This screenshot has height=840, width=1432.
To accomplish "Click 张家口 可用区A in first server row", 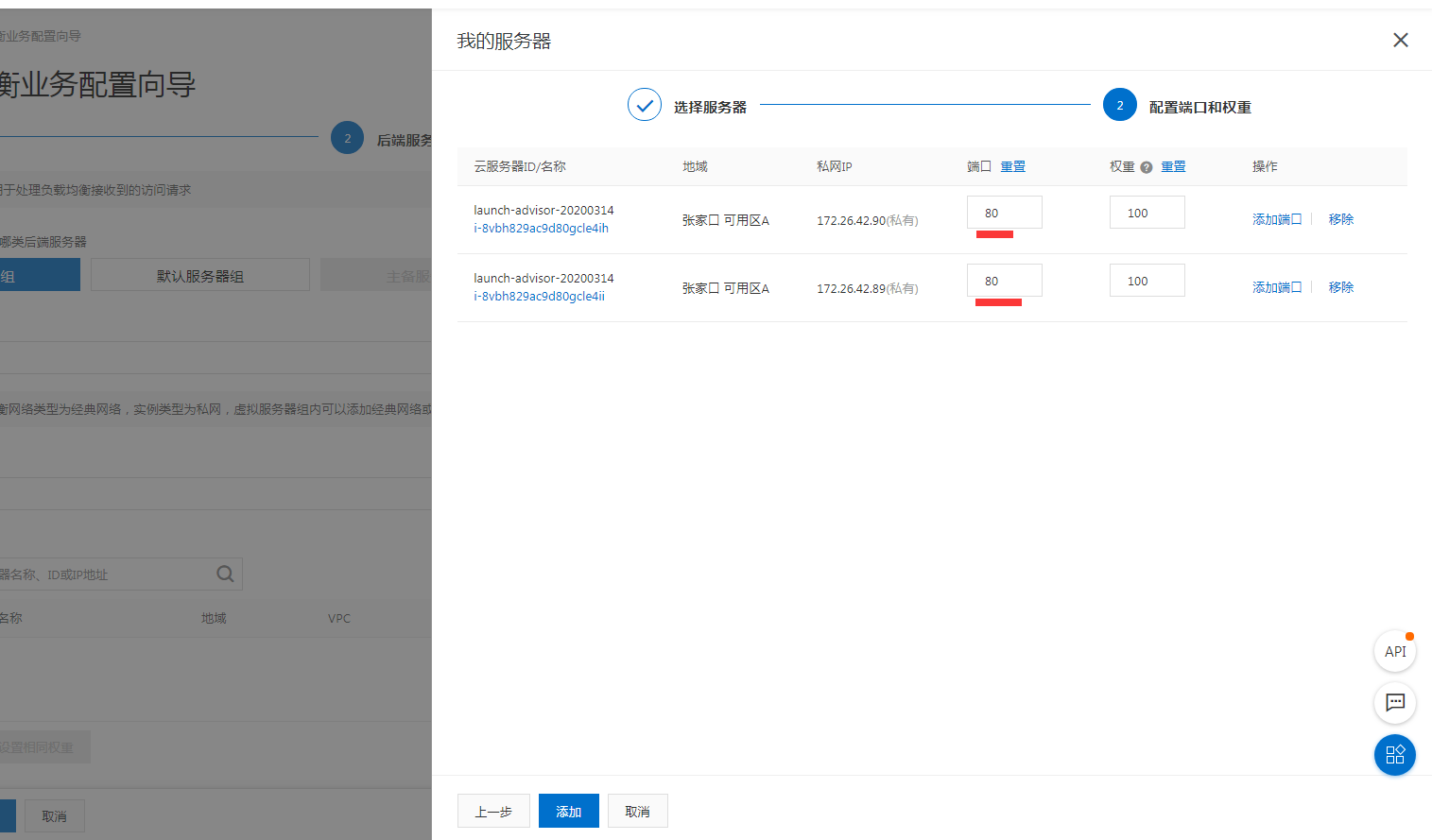I will pyautogui.click(x=726, y=220).
